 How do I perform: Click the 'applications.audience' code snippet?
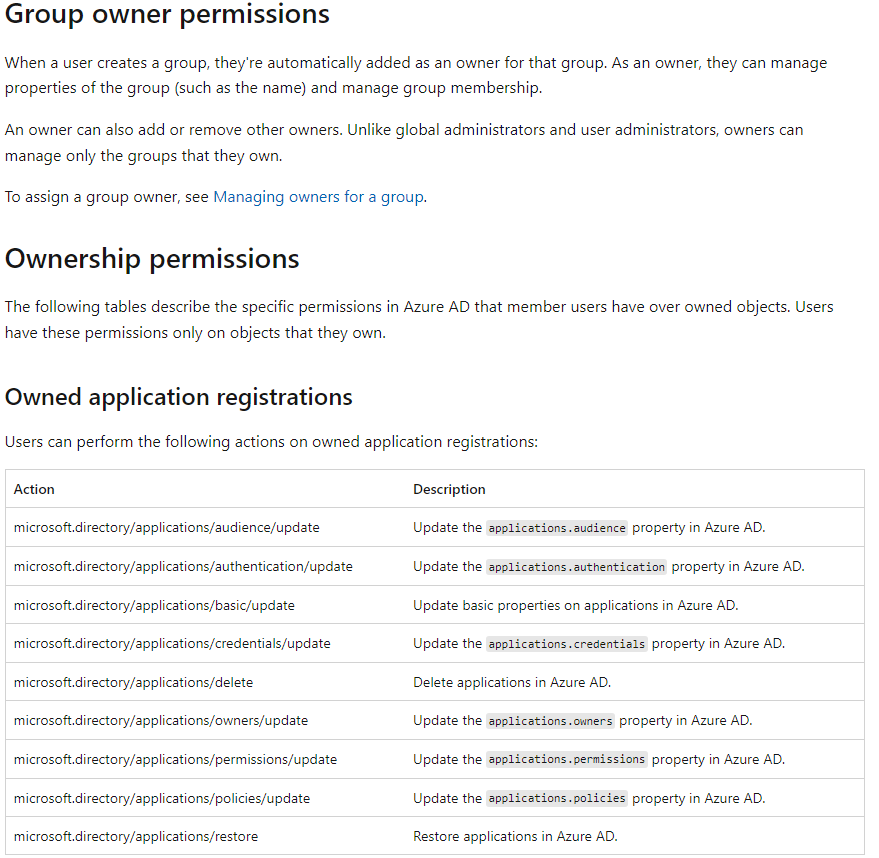click(557, 528)
